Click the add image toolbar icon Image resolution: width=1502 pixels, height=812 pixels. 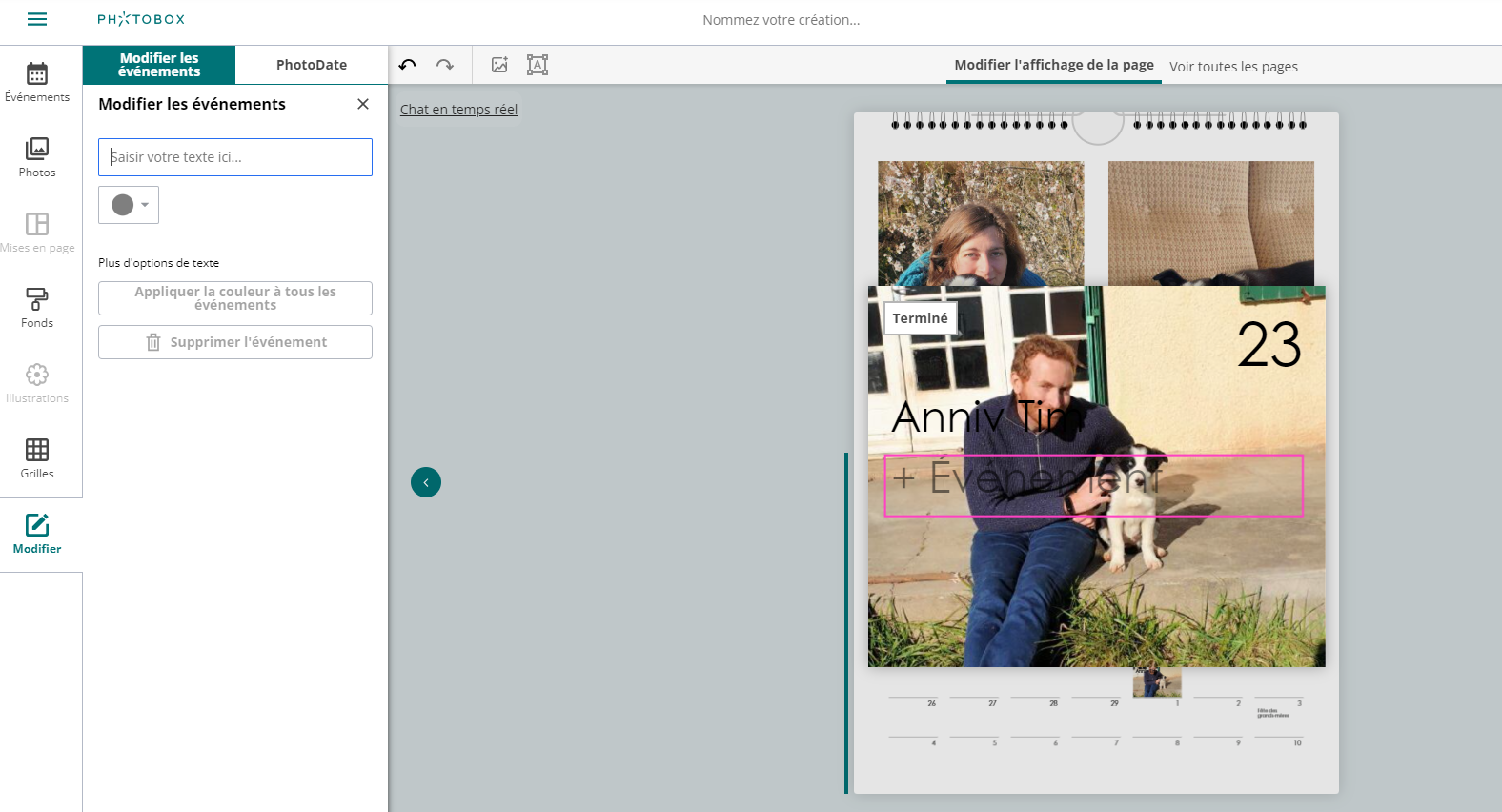click(x=499, y=65)
